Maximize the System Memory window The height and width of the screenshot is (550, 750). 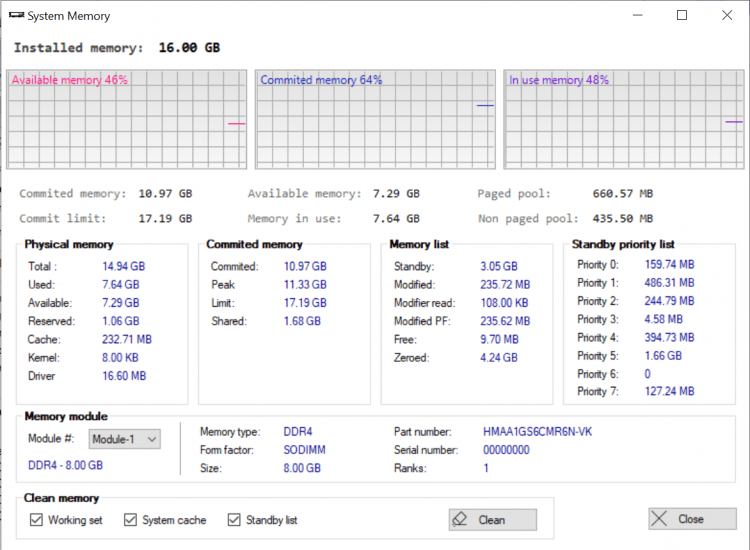682,16
